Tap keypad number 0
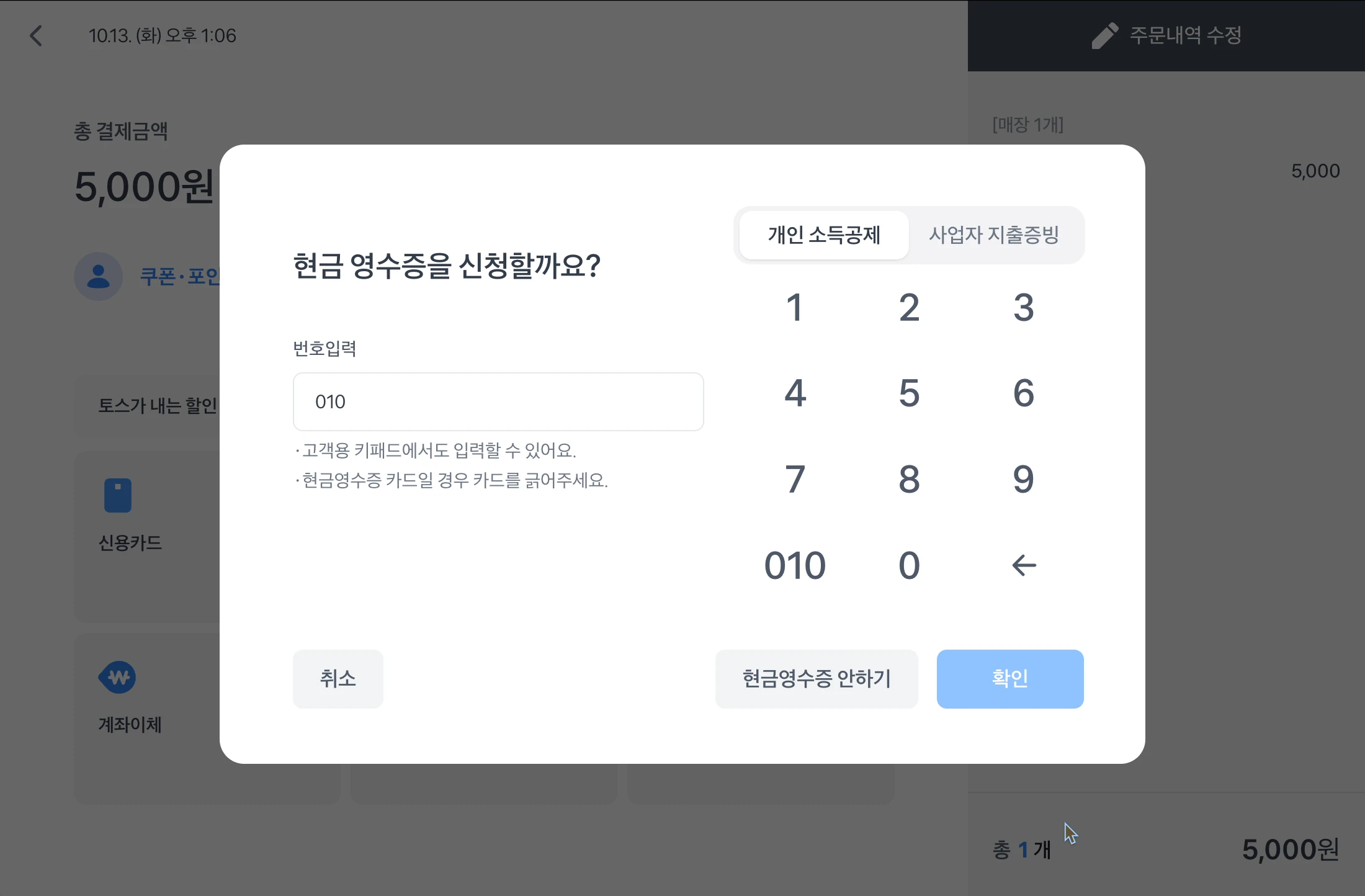The image size is (1365, 896). pos(909,565)
